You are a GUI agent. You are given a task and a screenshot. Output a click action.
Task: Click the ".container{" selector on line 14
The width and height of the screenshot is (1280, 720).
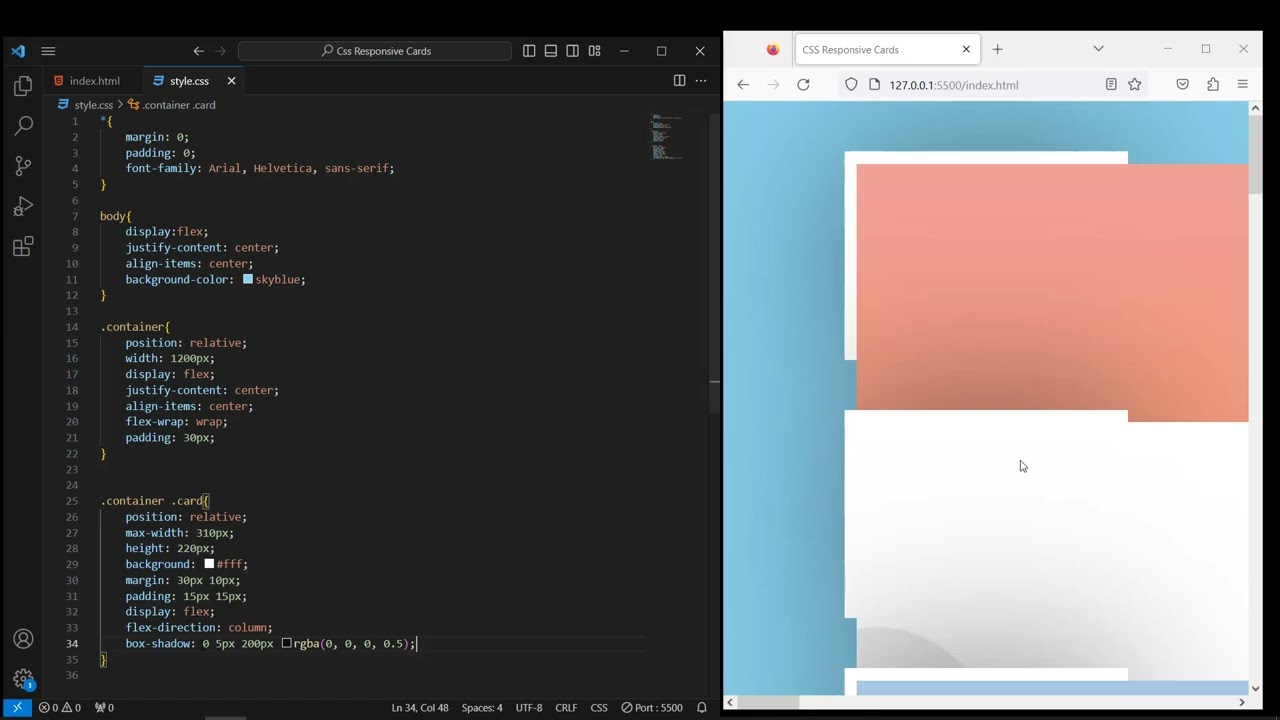[x=135, y=327]
